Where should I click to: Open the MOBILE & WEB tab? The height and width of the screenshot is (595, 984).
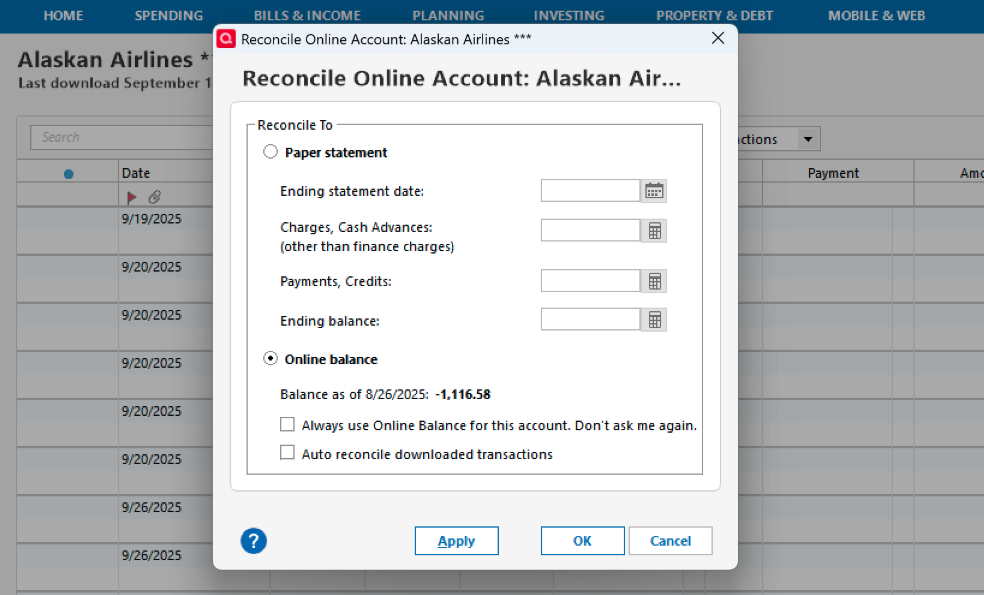click(x=877, y=16)
